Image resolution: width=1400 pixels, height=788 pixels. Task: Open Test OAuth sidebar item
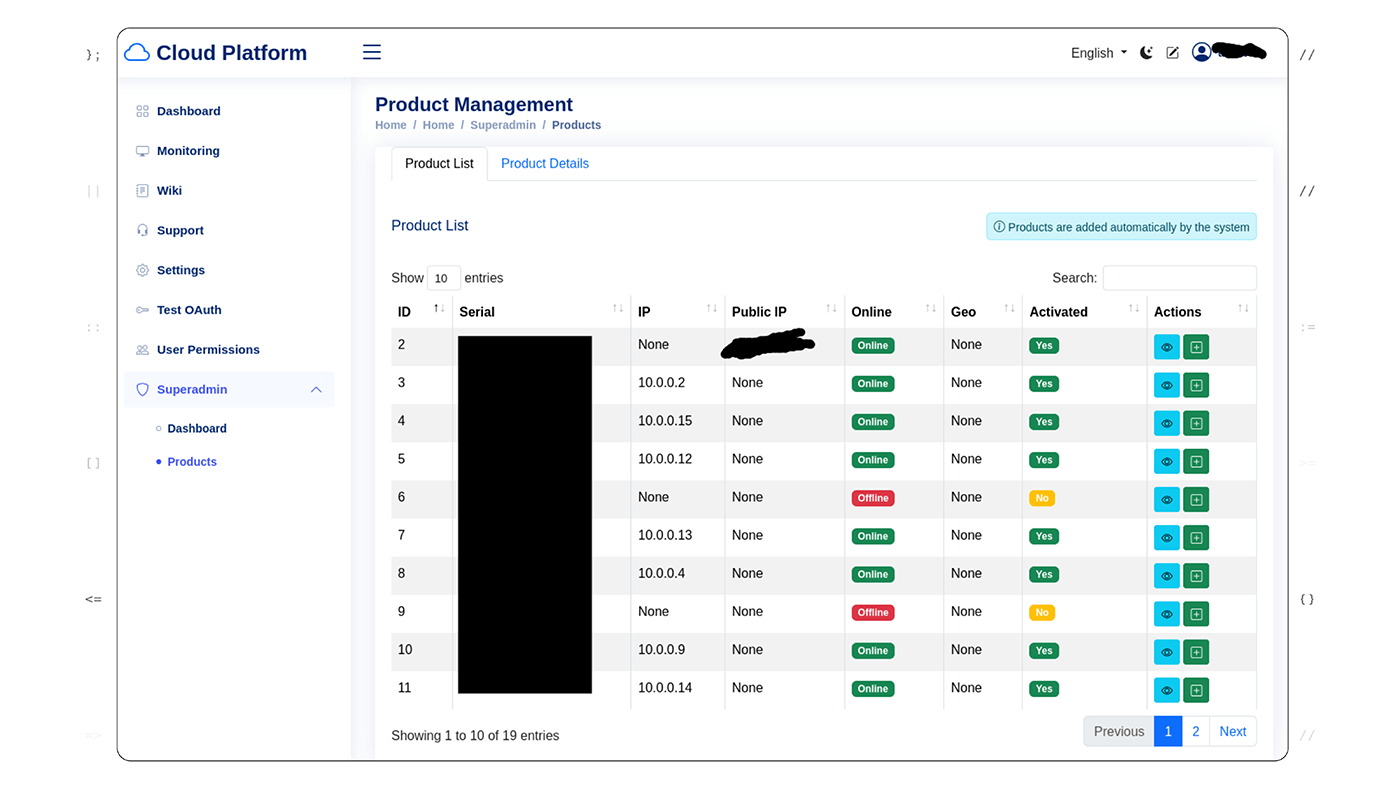coord(189,310)
